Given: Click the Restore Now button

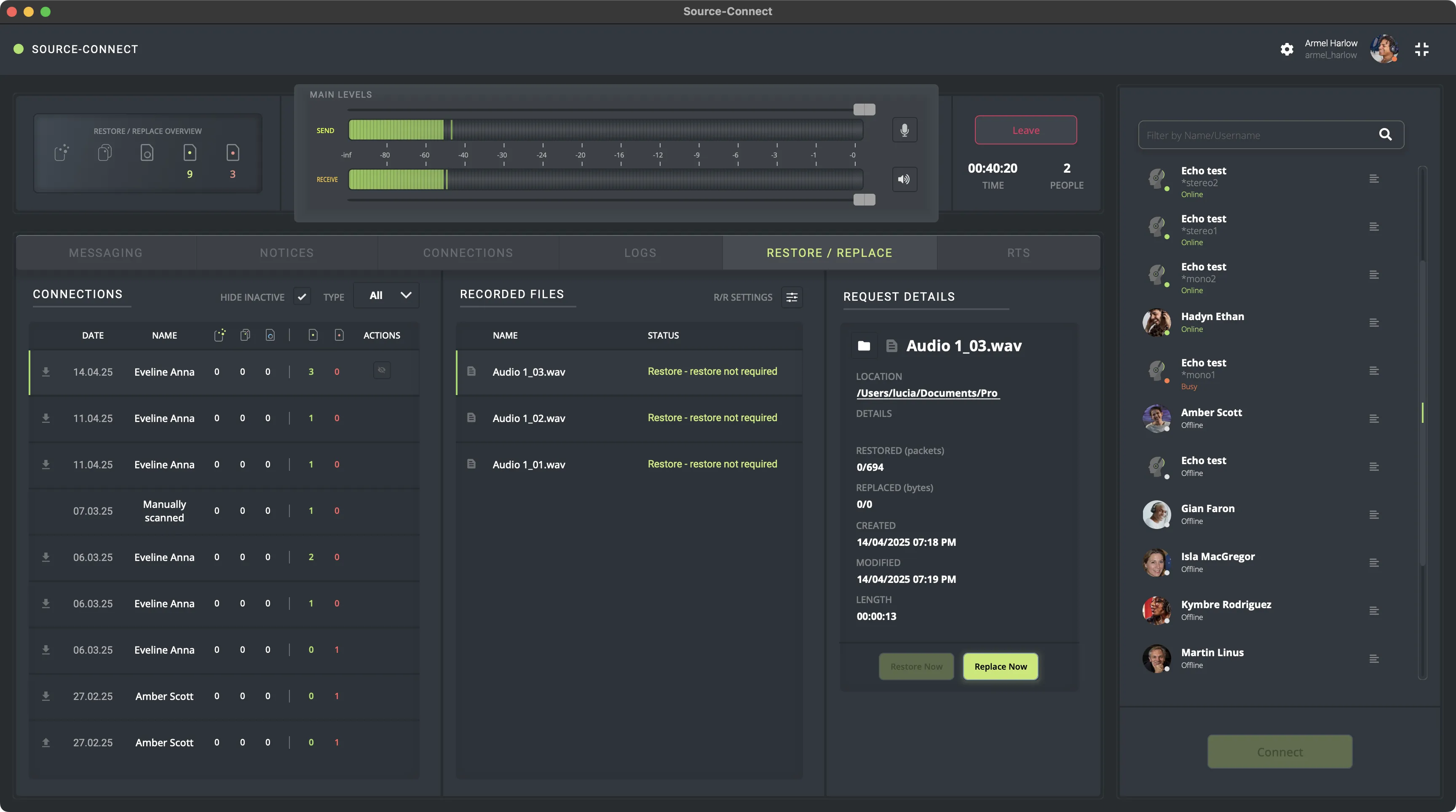Looking at the screenshot, I should click(x=916, y=667).
